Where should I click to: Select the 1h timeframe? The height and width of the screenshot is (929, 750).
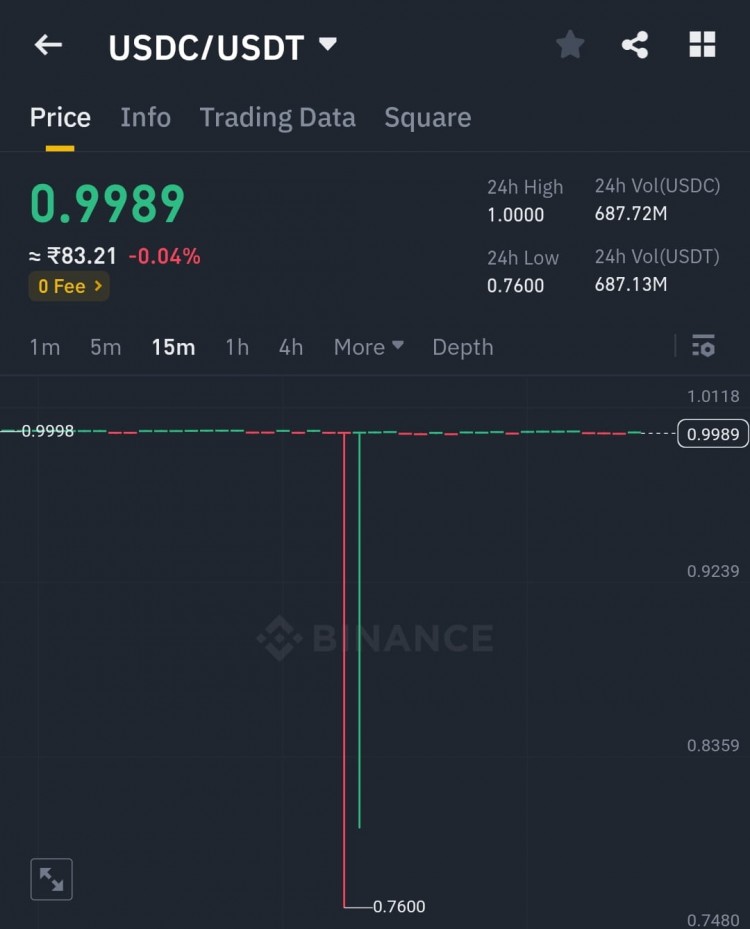pos(237,347)
